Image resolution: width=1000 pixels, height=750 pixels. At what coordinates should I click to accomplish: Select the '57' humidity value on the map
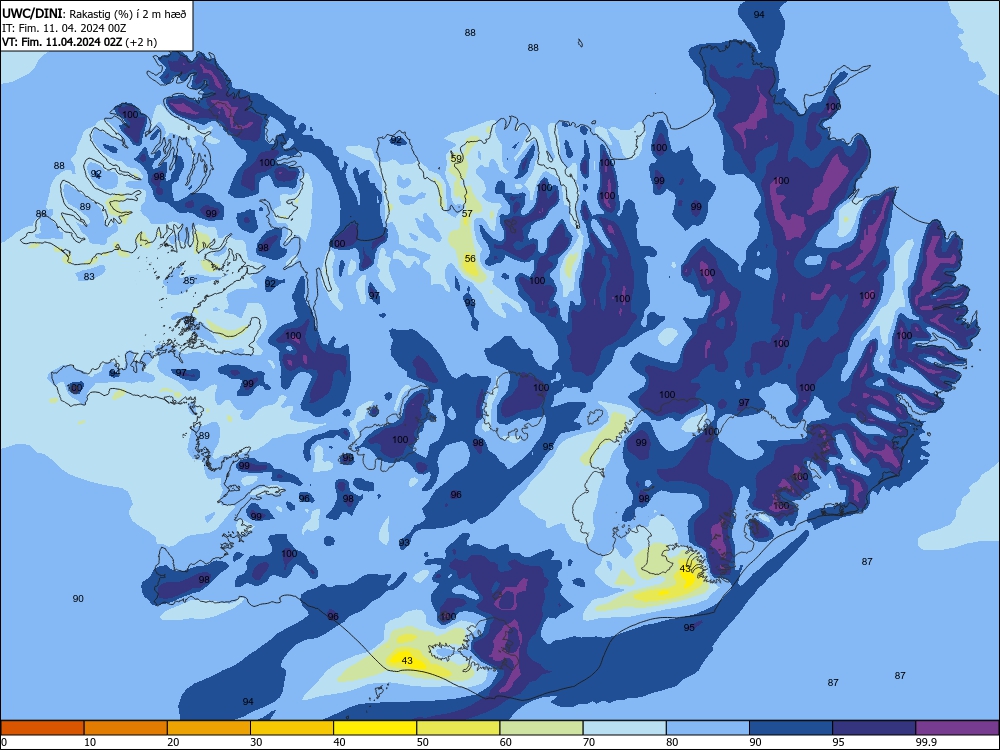pyautogui.click(x=467, y=214)
